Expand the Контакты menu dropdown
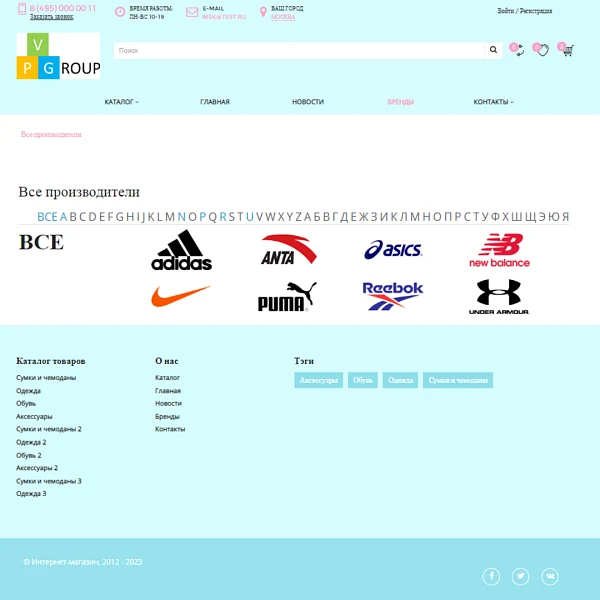The height and width of the screenshot is (600, 600). pos(494,102)
